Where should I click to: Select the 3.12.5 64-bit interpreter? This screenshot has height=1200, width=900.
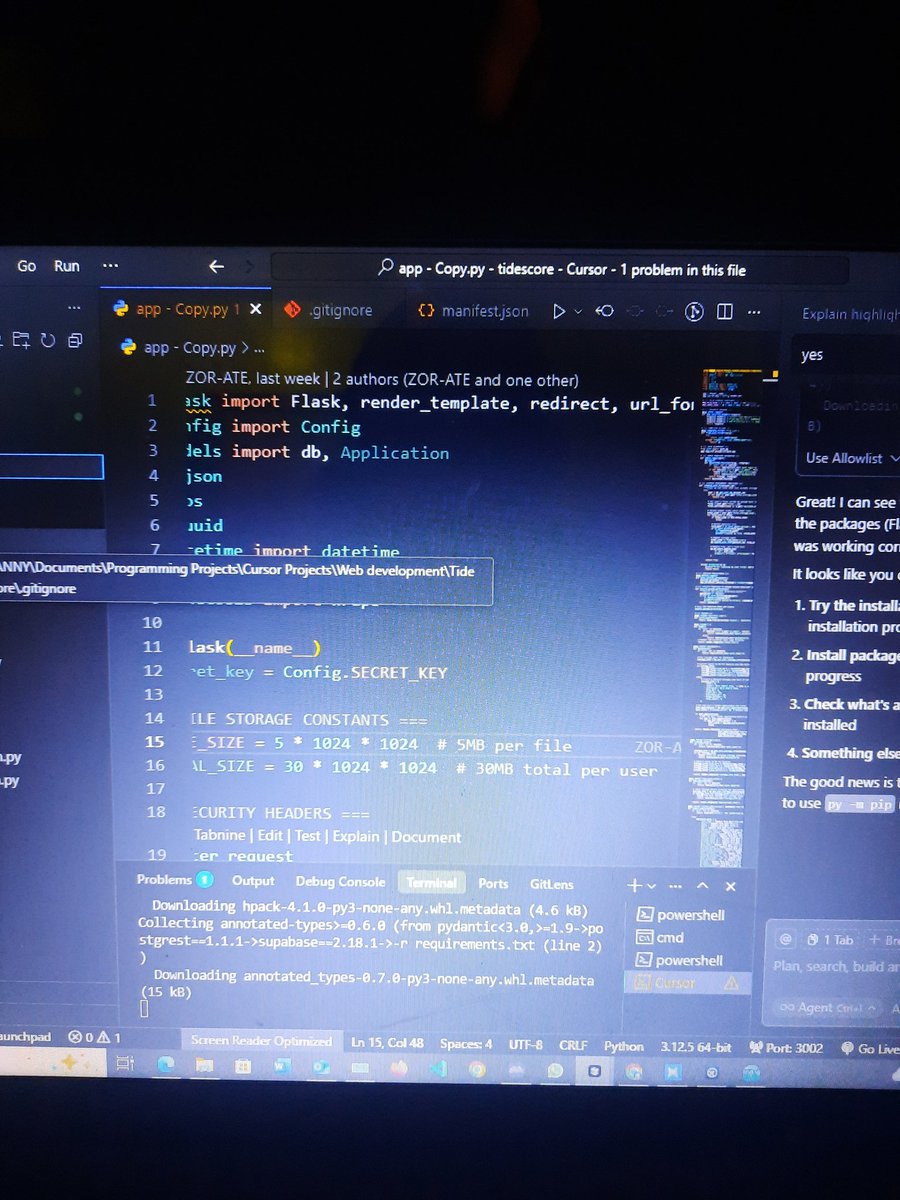tap(696, 1047)
